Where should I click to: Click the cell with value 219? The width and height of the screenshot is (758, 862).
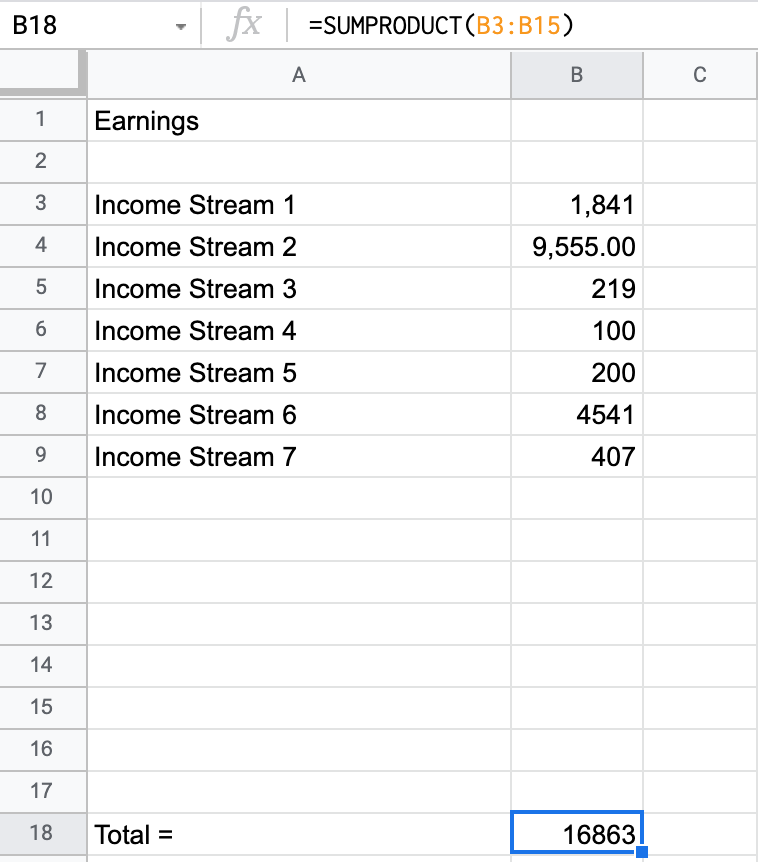(x=577, y=288)
